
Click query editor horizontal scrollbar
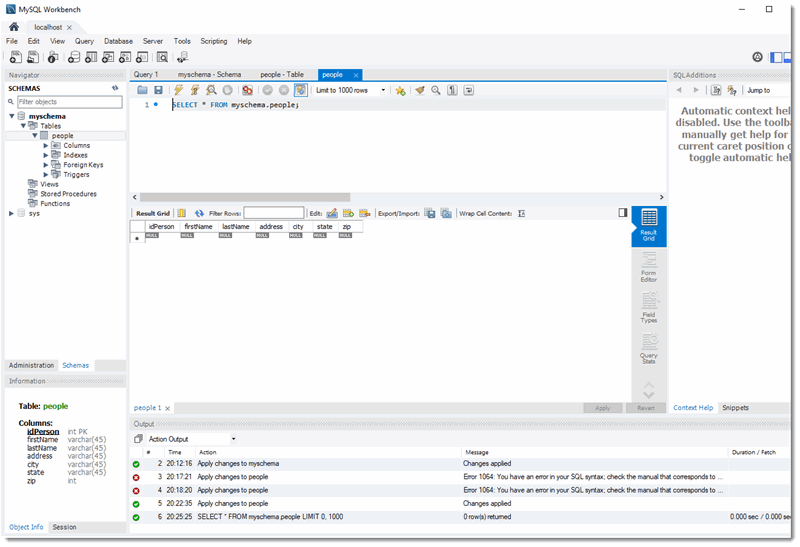click(245, 197)
